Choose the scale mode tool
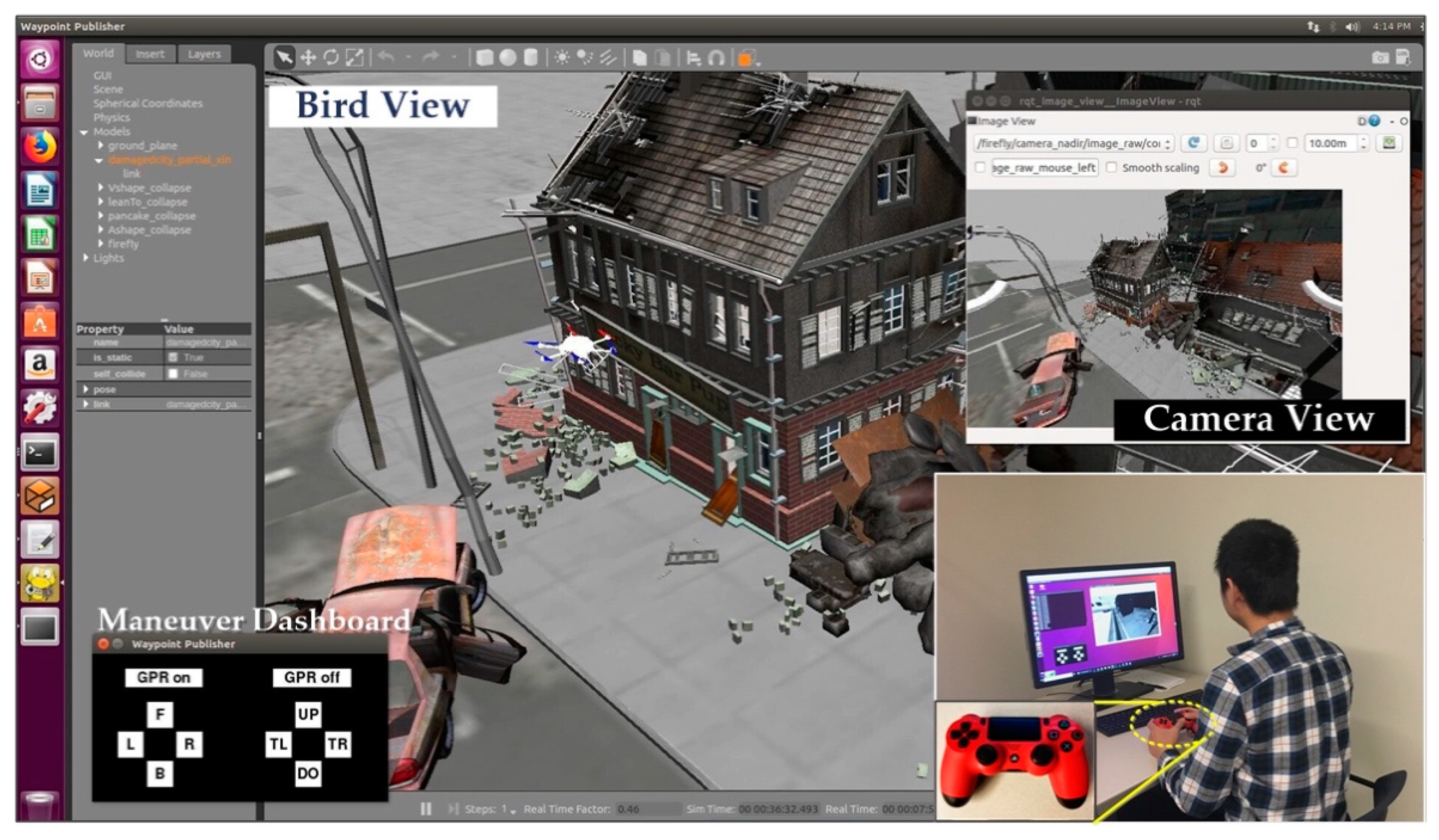The height and width of the screenshot is (840, 1439). (355, 58)
